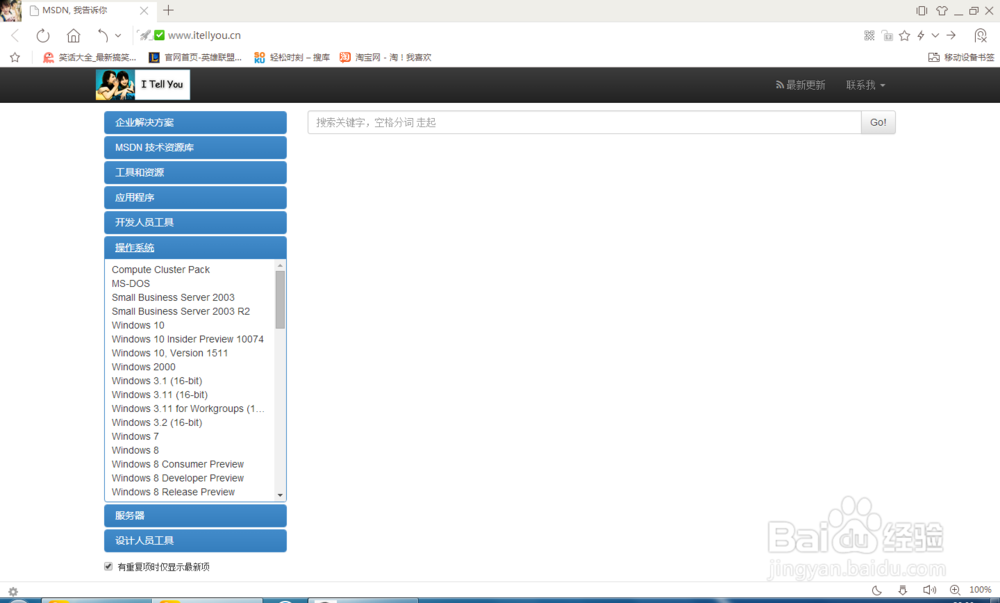Open the 轻松时刻 bookmark

click(x=291, y=57)
